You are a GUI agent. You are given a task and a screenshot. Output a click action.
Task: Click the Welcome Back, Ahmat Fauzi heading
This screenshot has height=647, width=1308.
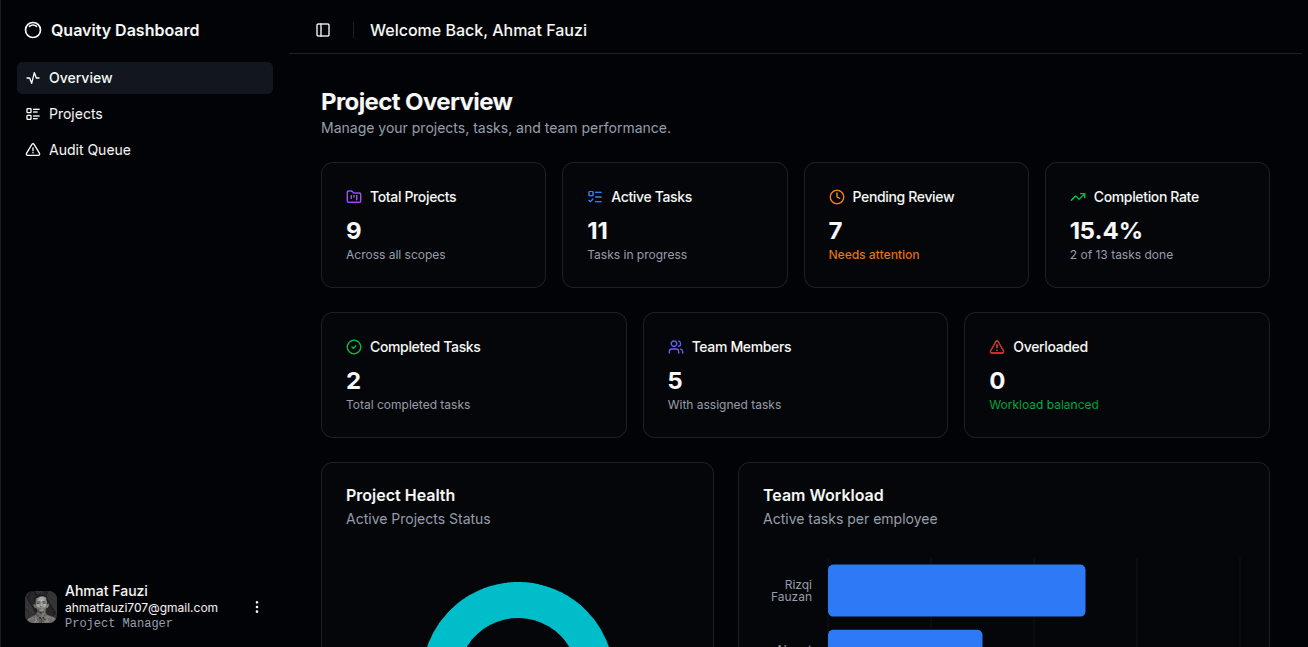click(x=478, y=30)
